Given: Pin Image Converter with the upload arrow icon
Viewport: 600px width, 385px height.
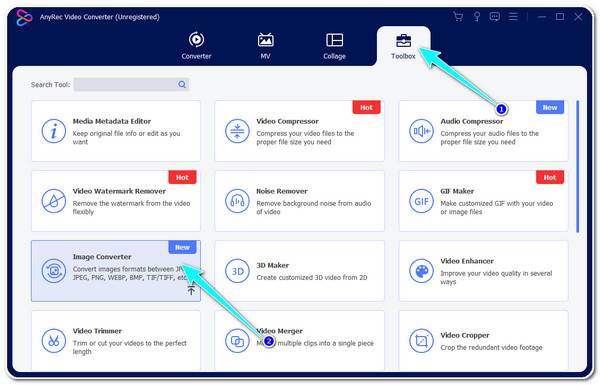Looking at the screenshot, I should pyautogui.click(x=191, y=290).
